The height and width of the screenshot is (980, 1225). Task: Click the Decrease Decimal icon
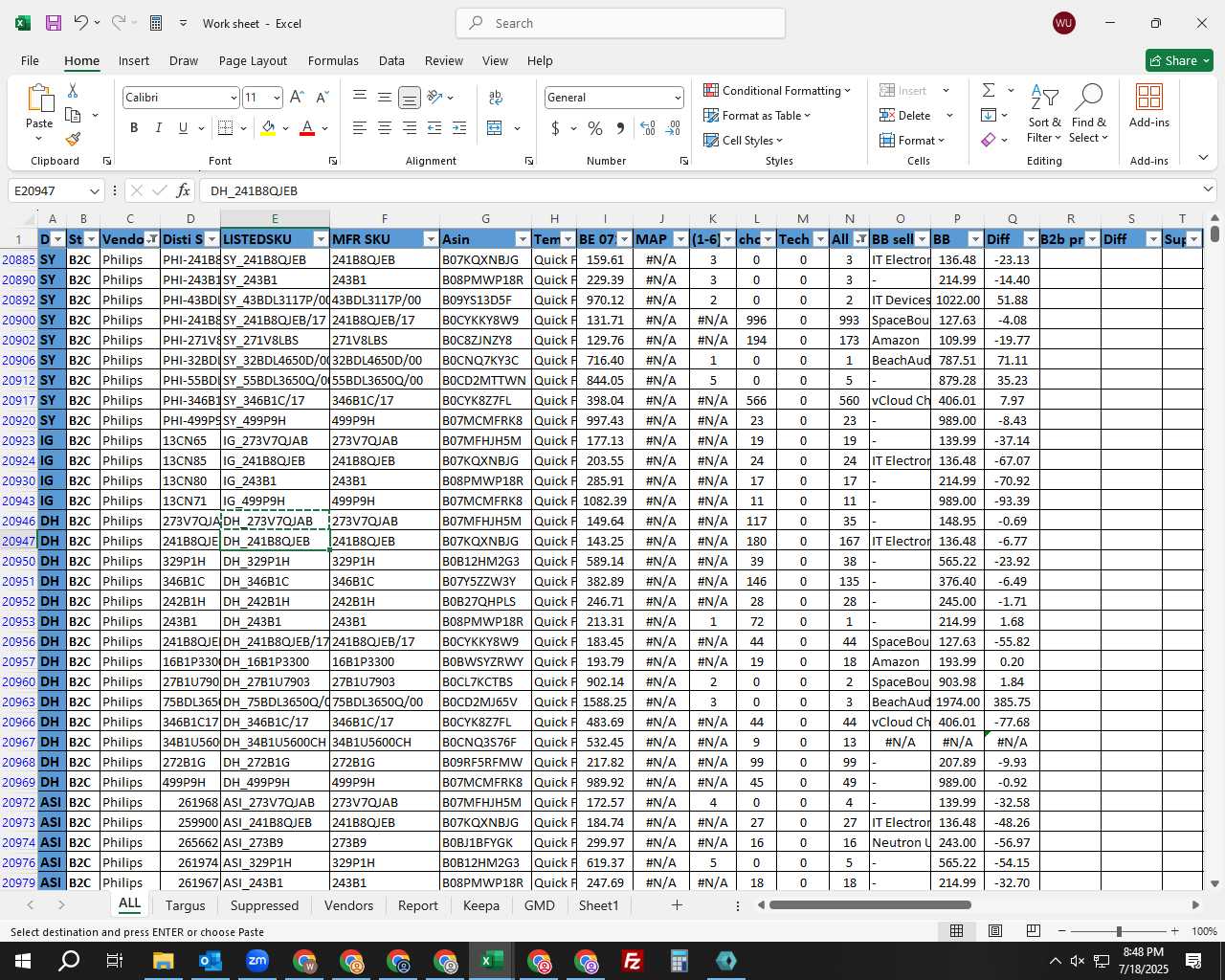click(673, 128)
